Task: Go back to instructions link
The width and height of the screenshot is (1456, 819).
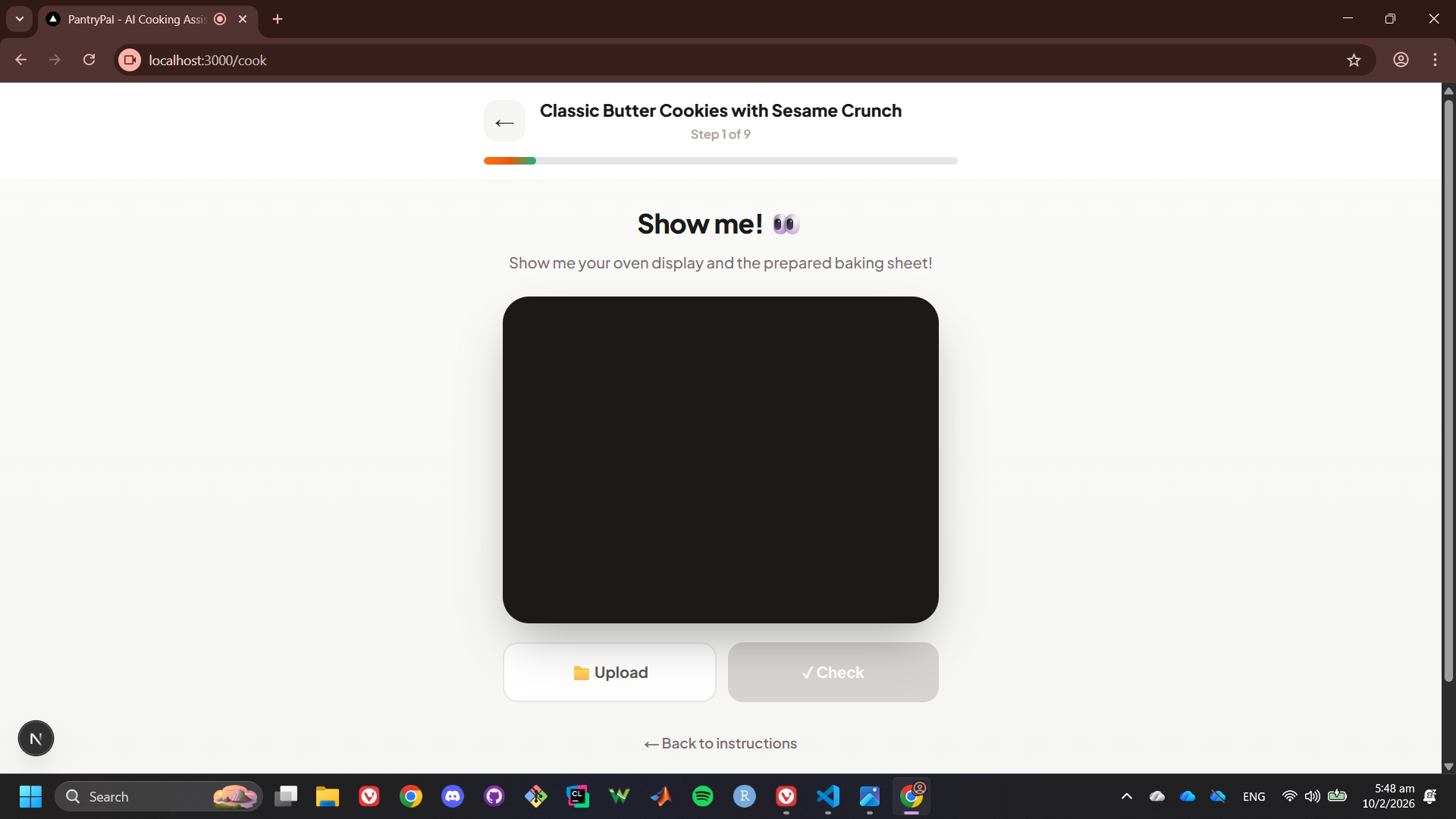Action: [720, 743]
